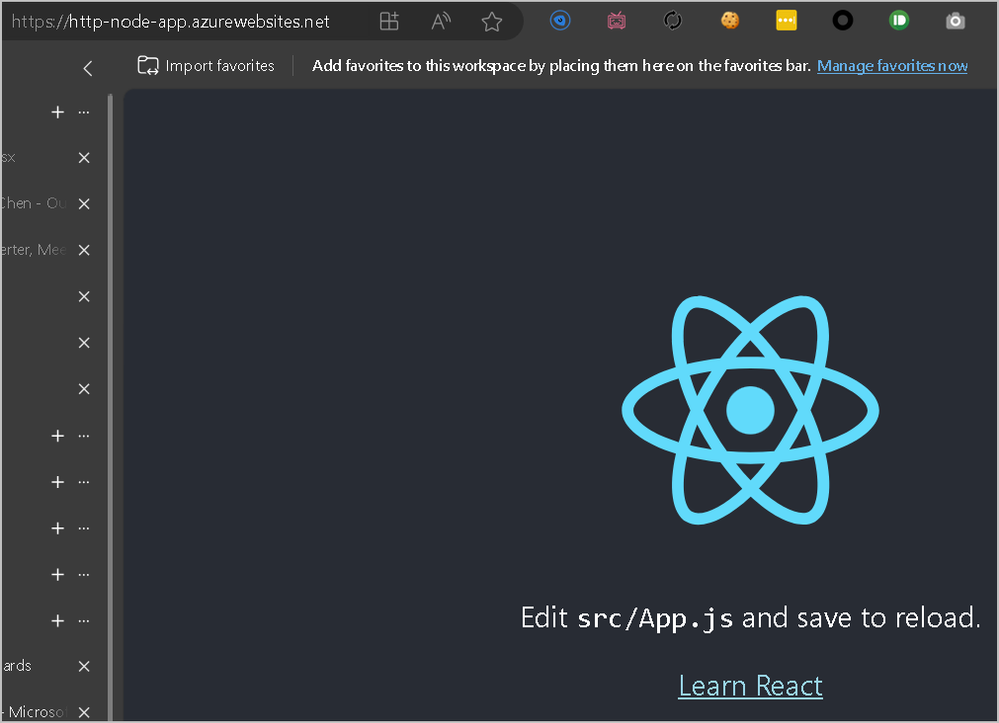
Task: Click the plus button directly above the 'sx' tab
Action: click(58, 112)
